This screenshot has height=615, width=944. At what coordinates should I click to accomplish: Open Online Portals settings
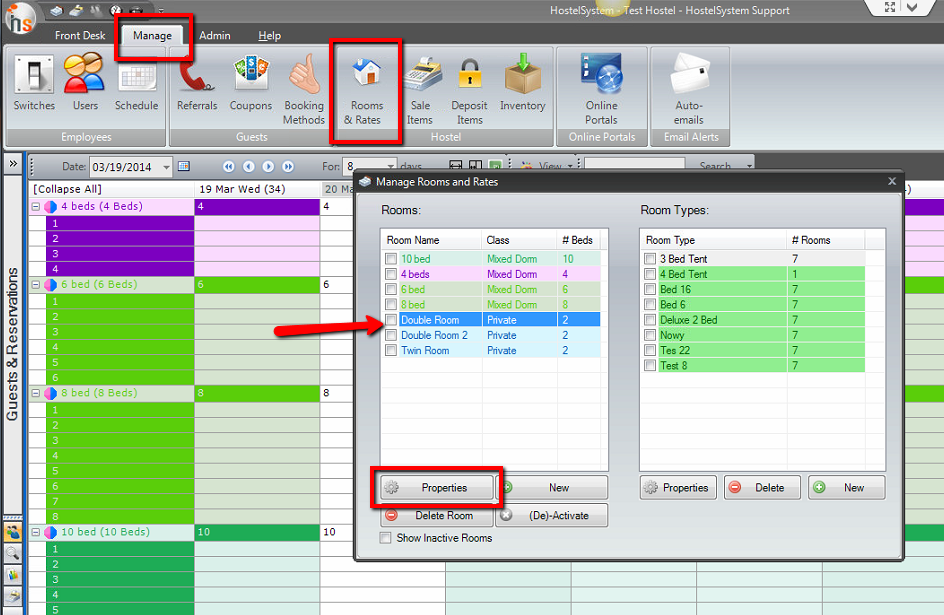click(x=601, y=90)
